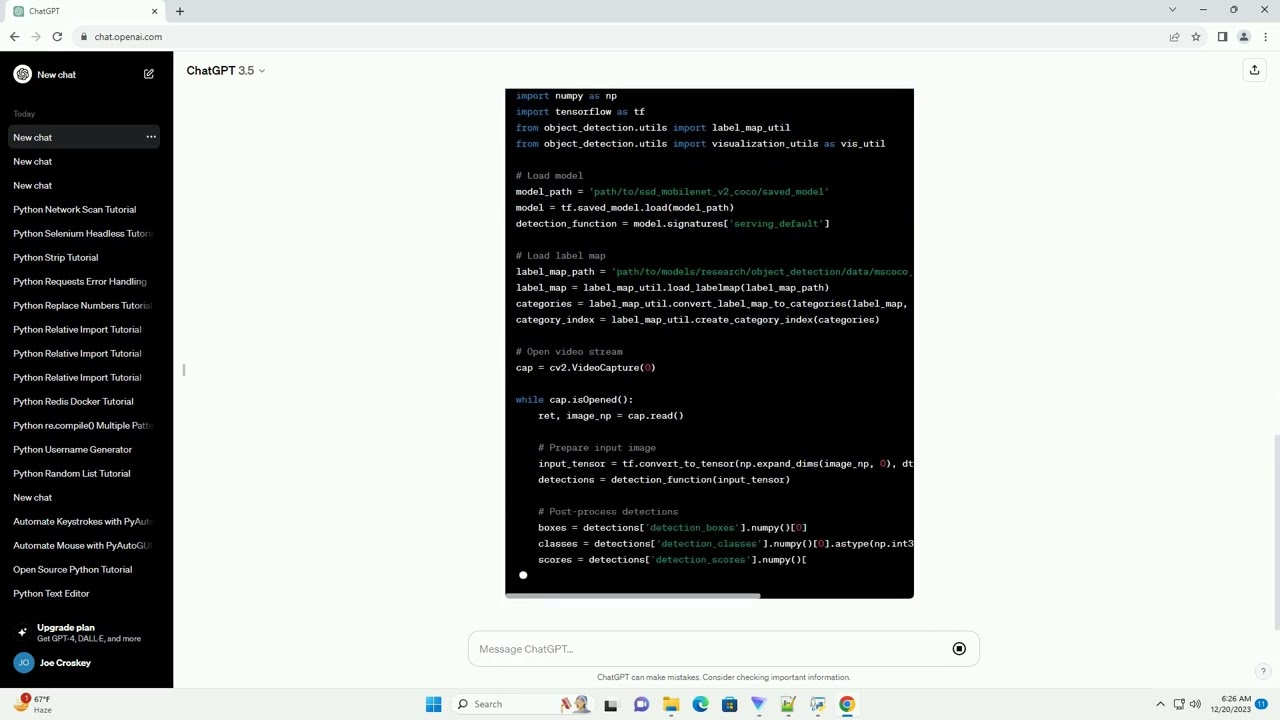Click Upgrade plan in the sidebar
Image resolution: width=1280 pixels, height=720 pixels.
86,632
